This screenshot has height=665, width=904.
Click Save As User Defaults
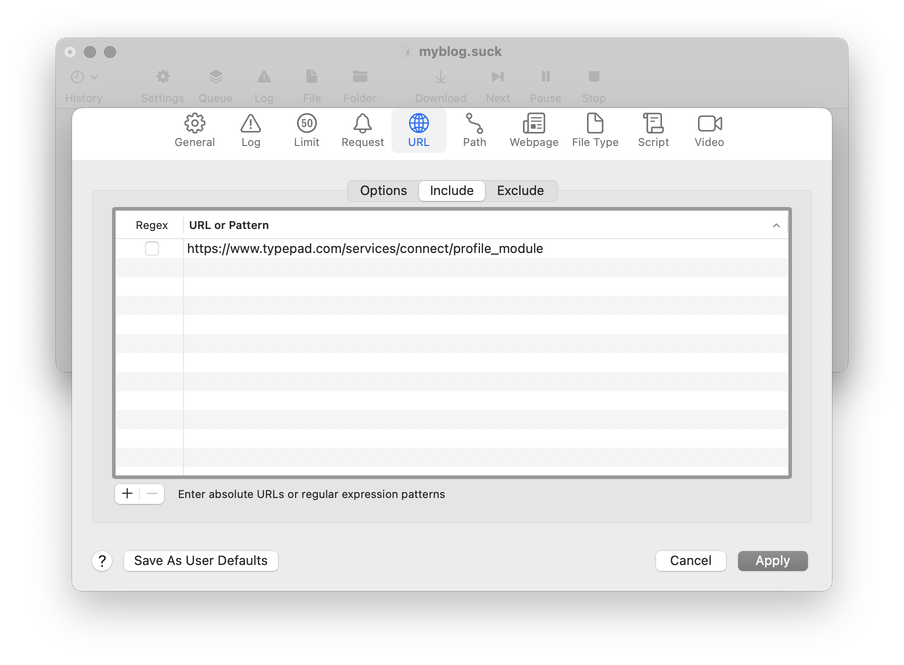[201, 561]
